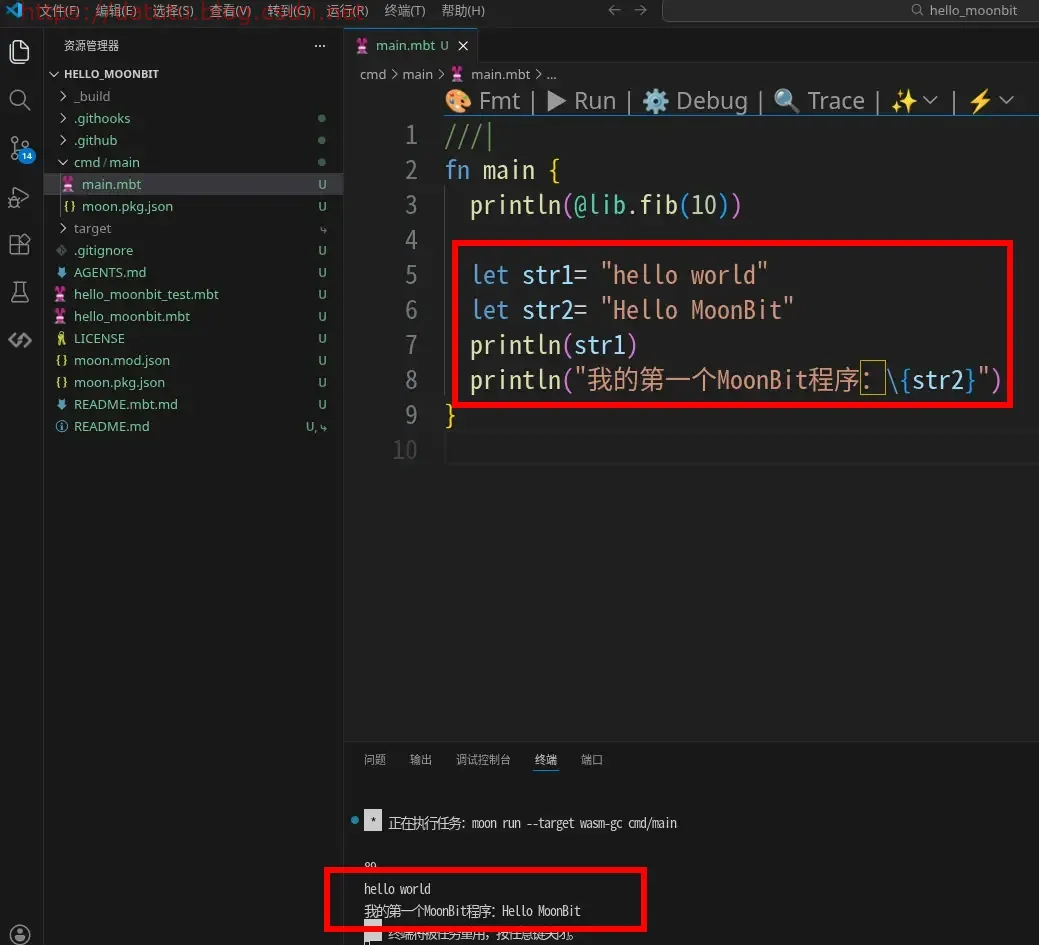Open the lightning bolt code lens dropdown
Viewport: 1039px width, 945px height.
[991, 101]
